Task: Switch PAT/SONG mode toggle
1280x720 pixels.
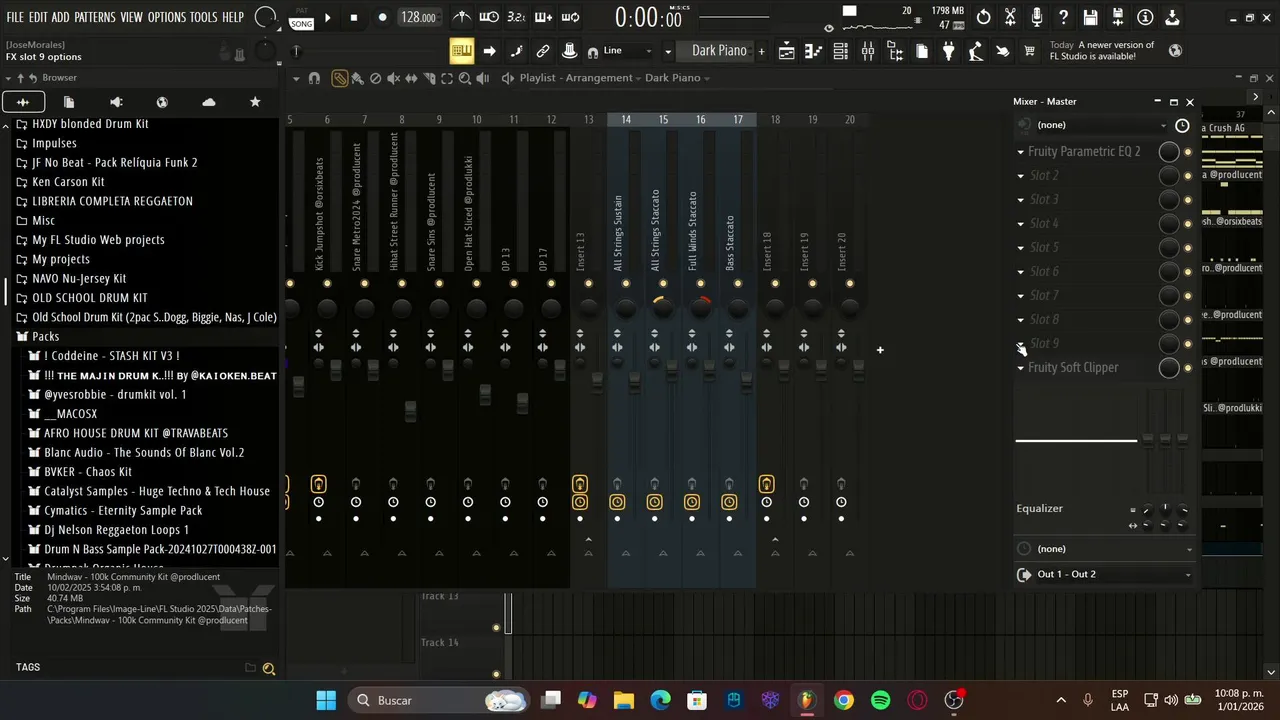Action: click(x=301, y=18)
